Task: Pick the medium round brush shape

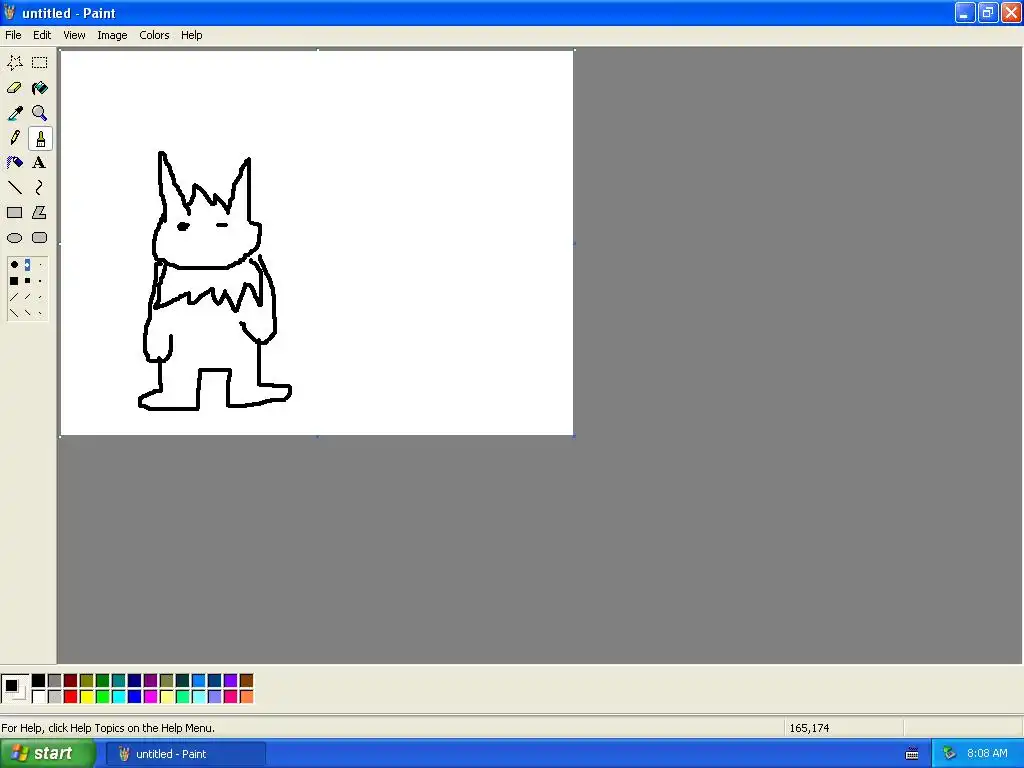Action: pos(27,264)
